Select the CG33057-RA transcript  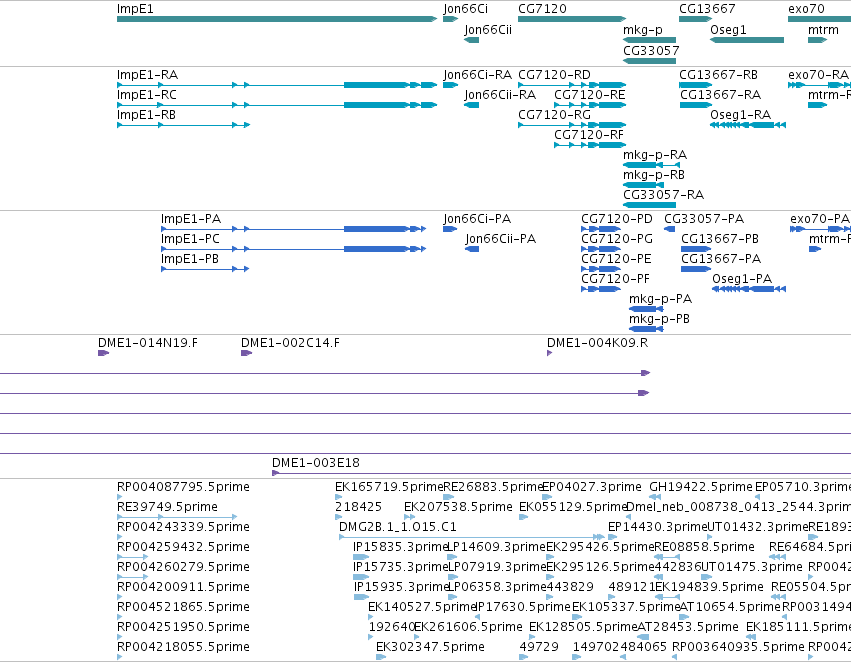pyautogui.click(x=650, y=205)
